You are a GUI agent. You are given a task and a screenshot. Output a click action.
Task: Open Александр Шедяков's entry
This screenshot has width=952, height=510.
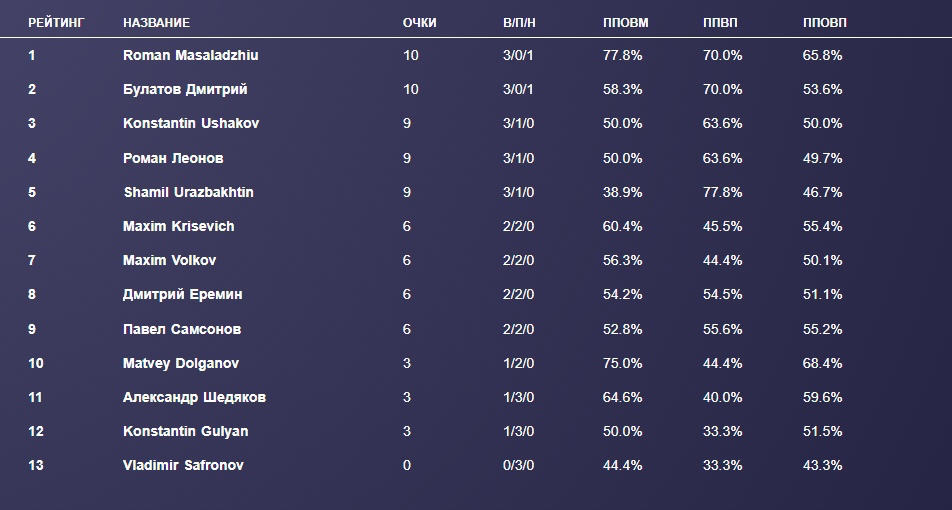[194, 397]
